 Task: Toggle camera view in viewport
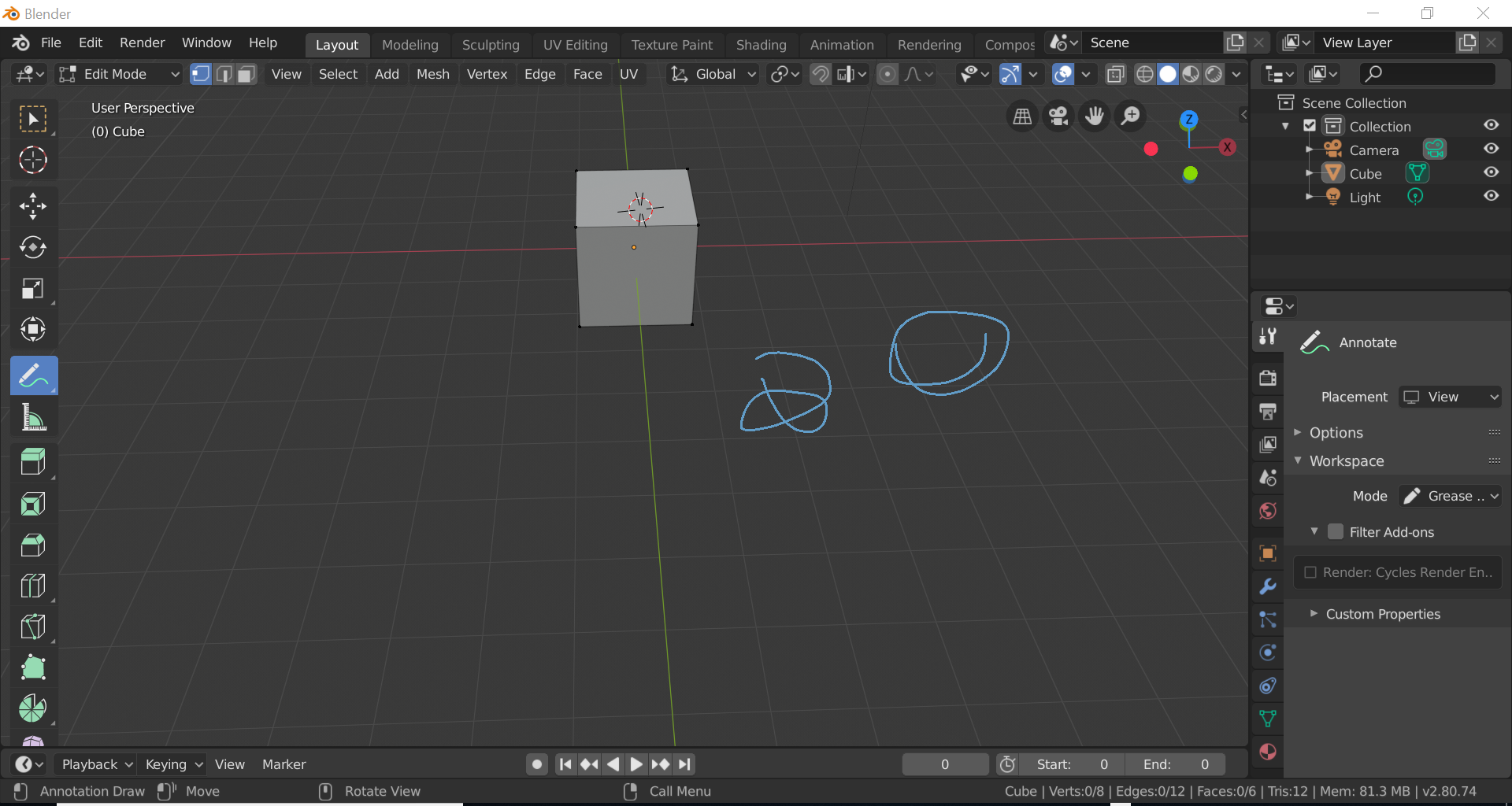(1058, 116)
